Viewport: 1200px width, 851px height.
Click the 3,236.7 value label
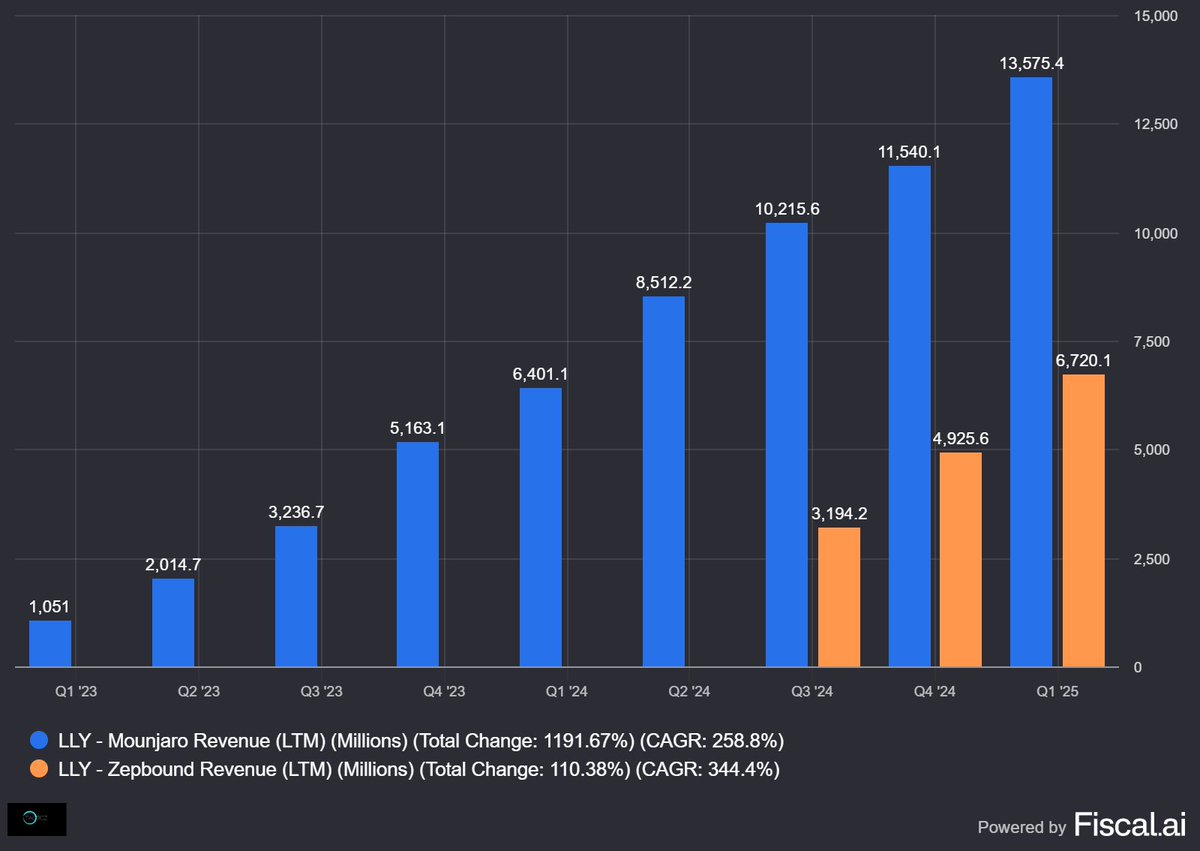[296, 511]
